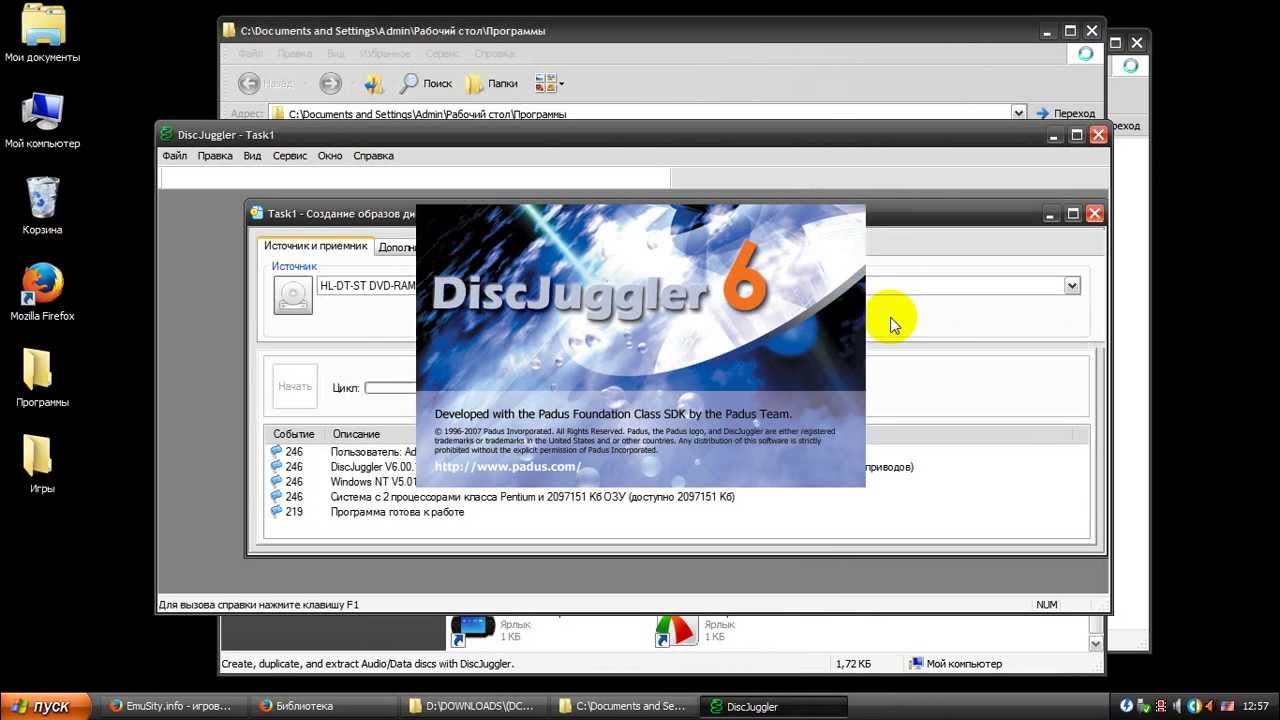Click the Task1 window title icon
The height and width of the screenshot is (720, 1280).
tap(257, 213)
